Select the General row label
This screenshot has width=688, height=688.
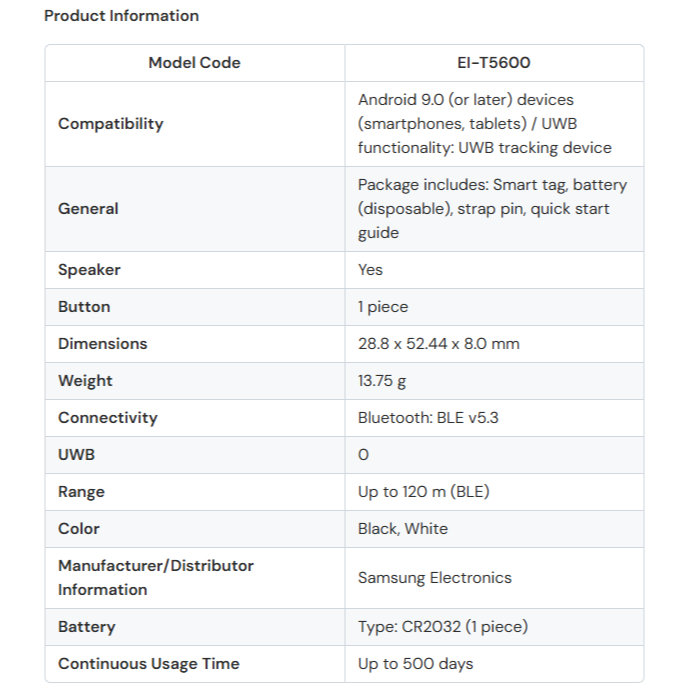(x=88, y=209)
